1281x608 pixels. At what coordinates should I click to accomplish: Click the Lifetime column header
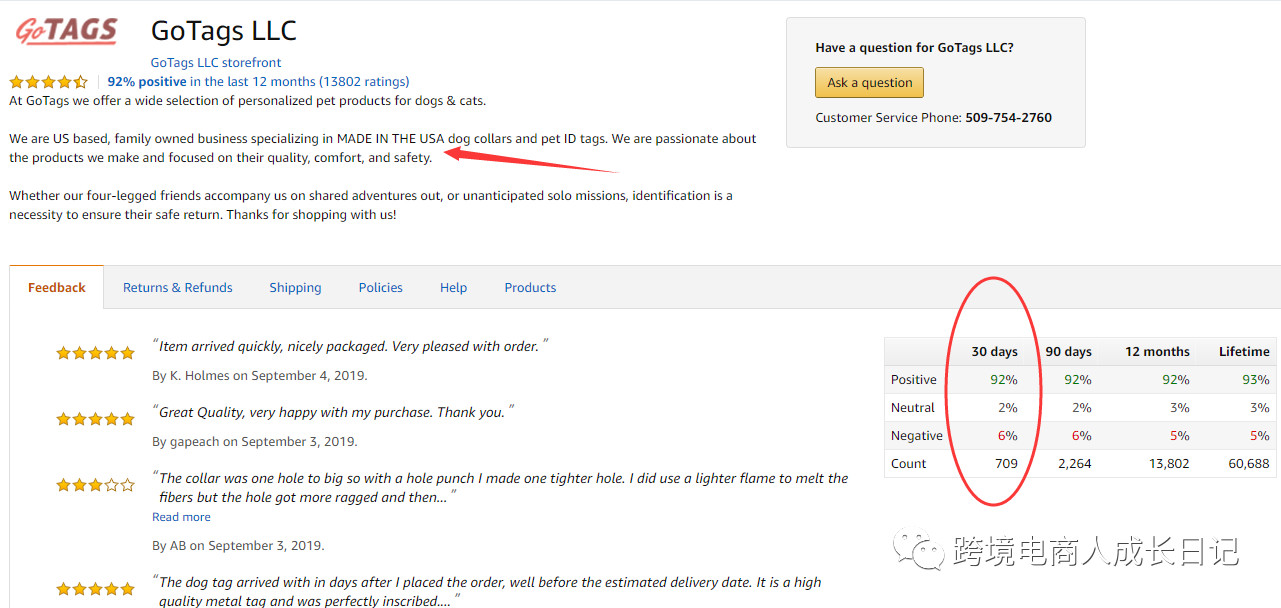1244,352
